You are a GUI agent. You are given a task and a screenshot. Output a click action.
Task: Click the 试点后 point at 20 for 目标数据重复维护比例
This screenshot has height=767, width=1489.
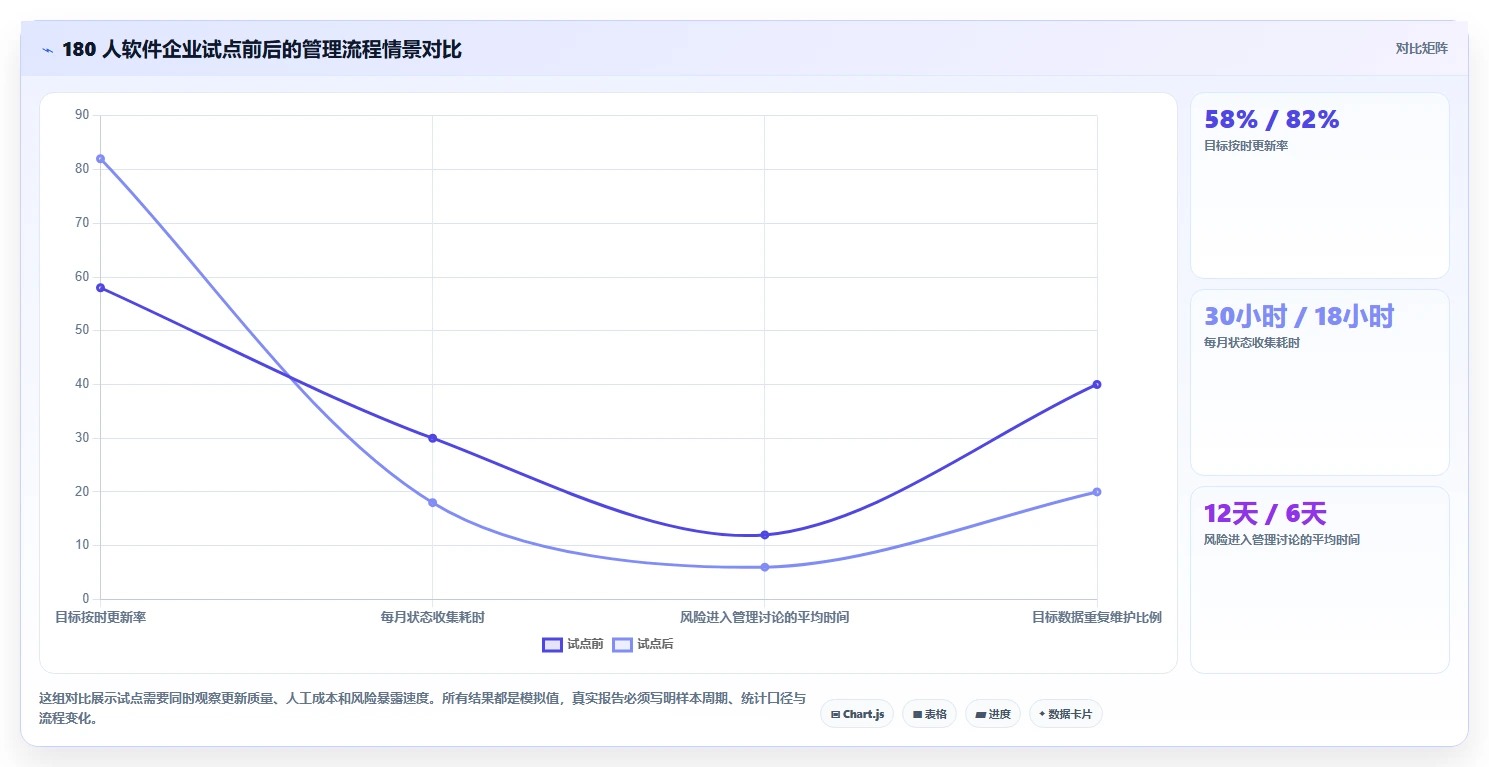(1097, 492)
